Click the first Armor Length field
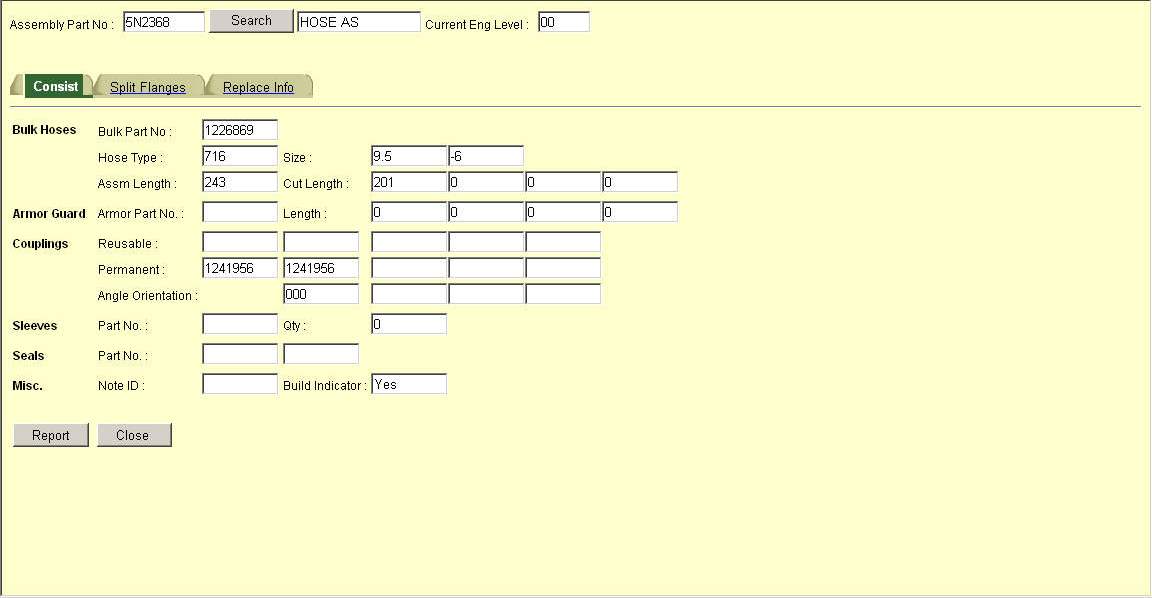Image resolution: width=1152 pixels, height=598 pixels. 409,212
